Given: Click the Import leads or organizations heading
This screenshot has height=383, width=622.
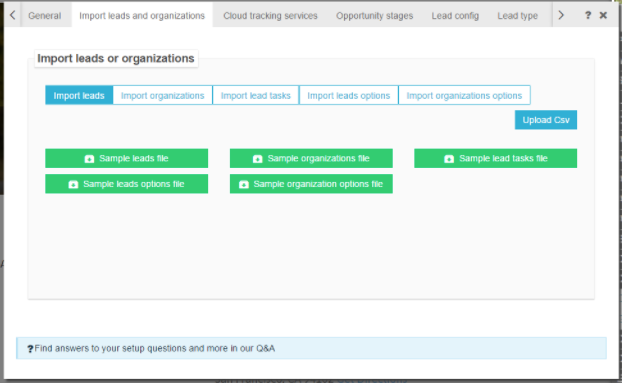Looking at the screenshot, I should pyautogui.click(x=116, y=58).
